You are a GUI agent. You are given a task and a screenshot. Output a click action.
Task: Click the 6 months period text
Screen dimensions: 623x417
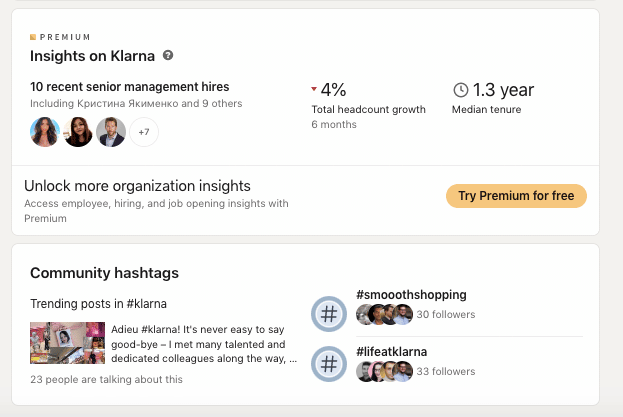tap(334, 124)
